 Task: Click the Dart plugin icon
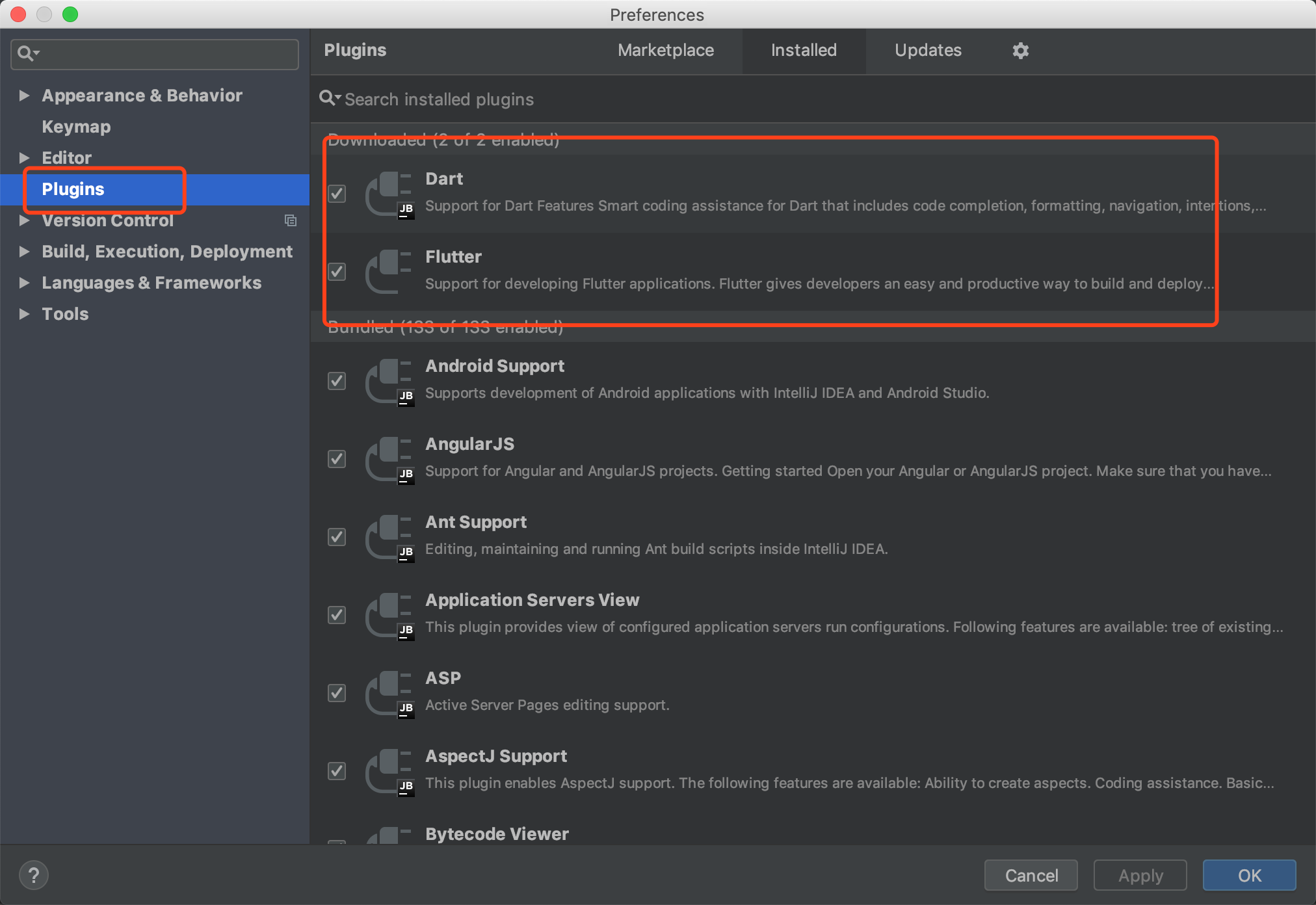tap(389, 194)
